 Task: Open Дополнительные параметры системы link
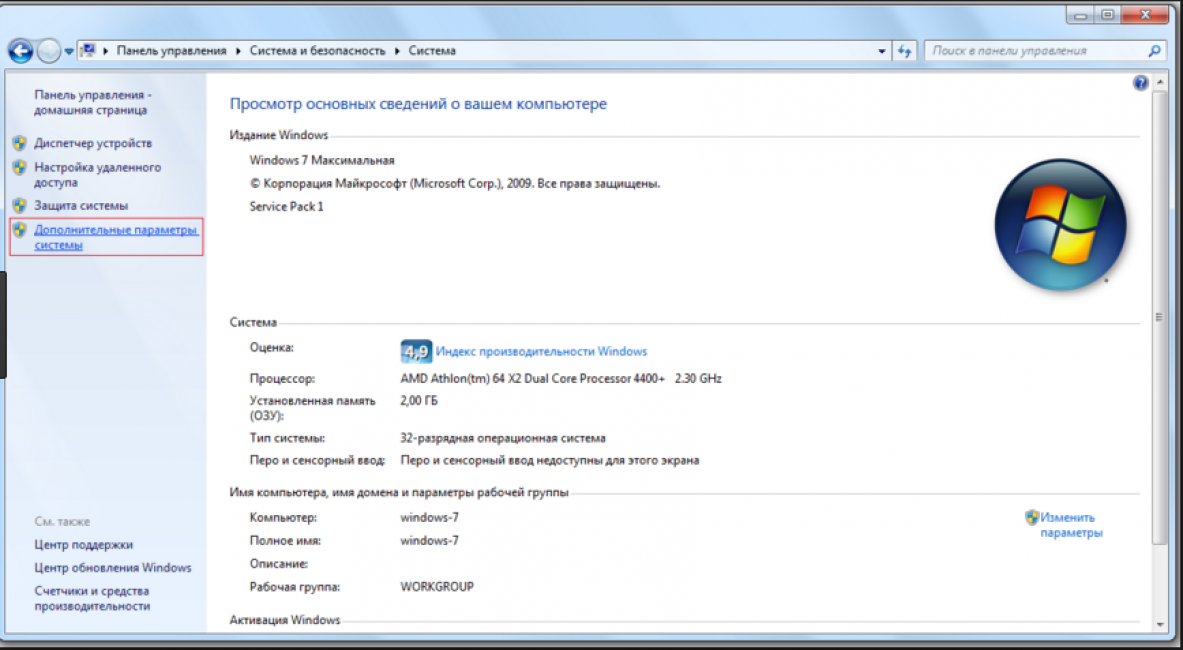click(x=115, y=237)
